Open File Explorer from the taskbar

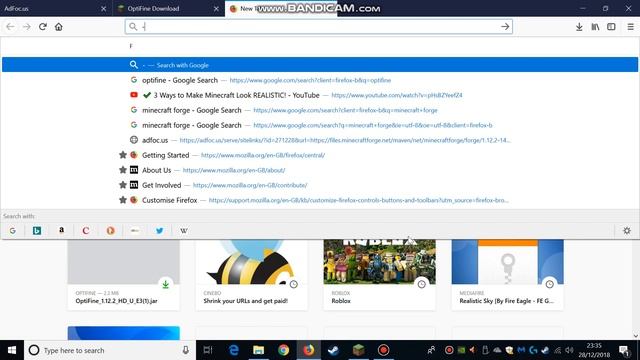coord(258,350)
